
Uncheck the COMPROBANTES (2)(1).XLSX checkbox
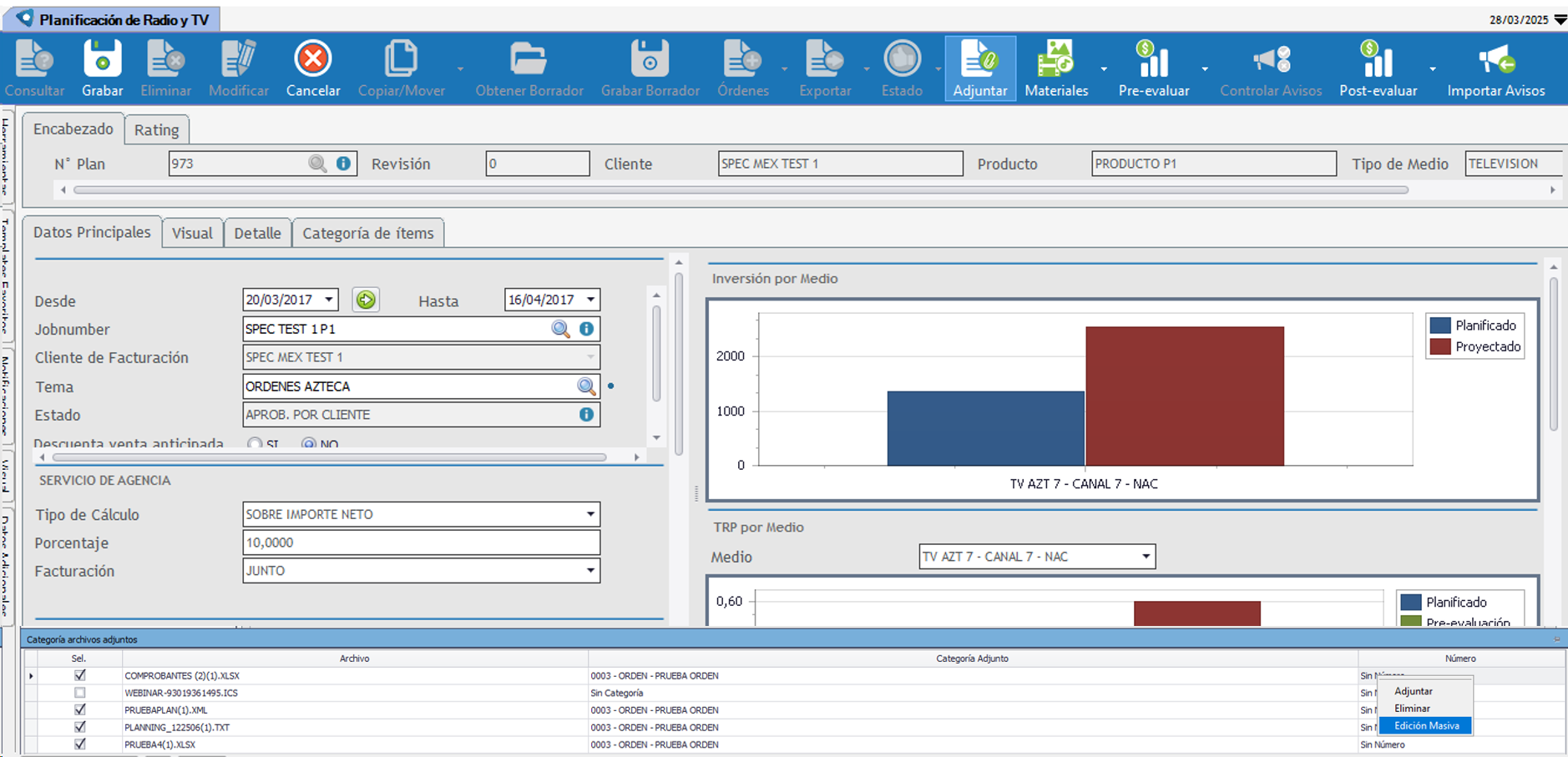coord(79,675)
